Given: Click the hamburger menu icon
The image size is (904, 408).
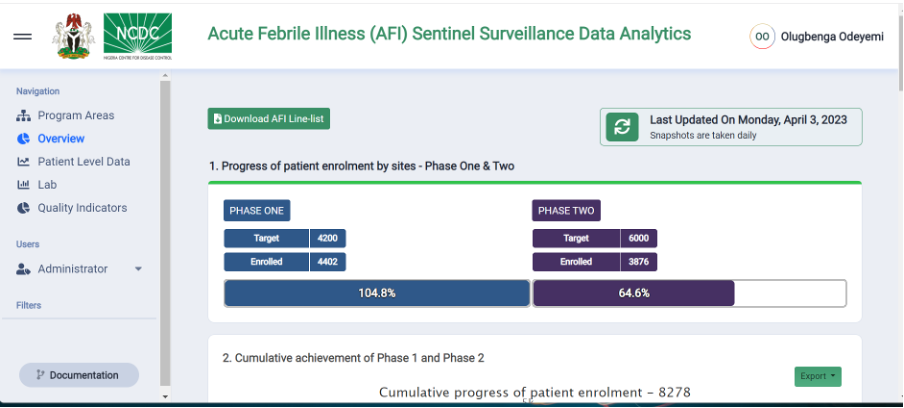Looking at the screenshot, I should [22, 36].
